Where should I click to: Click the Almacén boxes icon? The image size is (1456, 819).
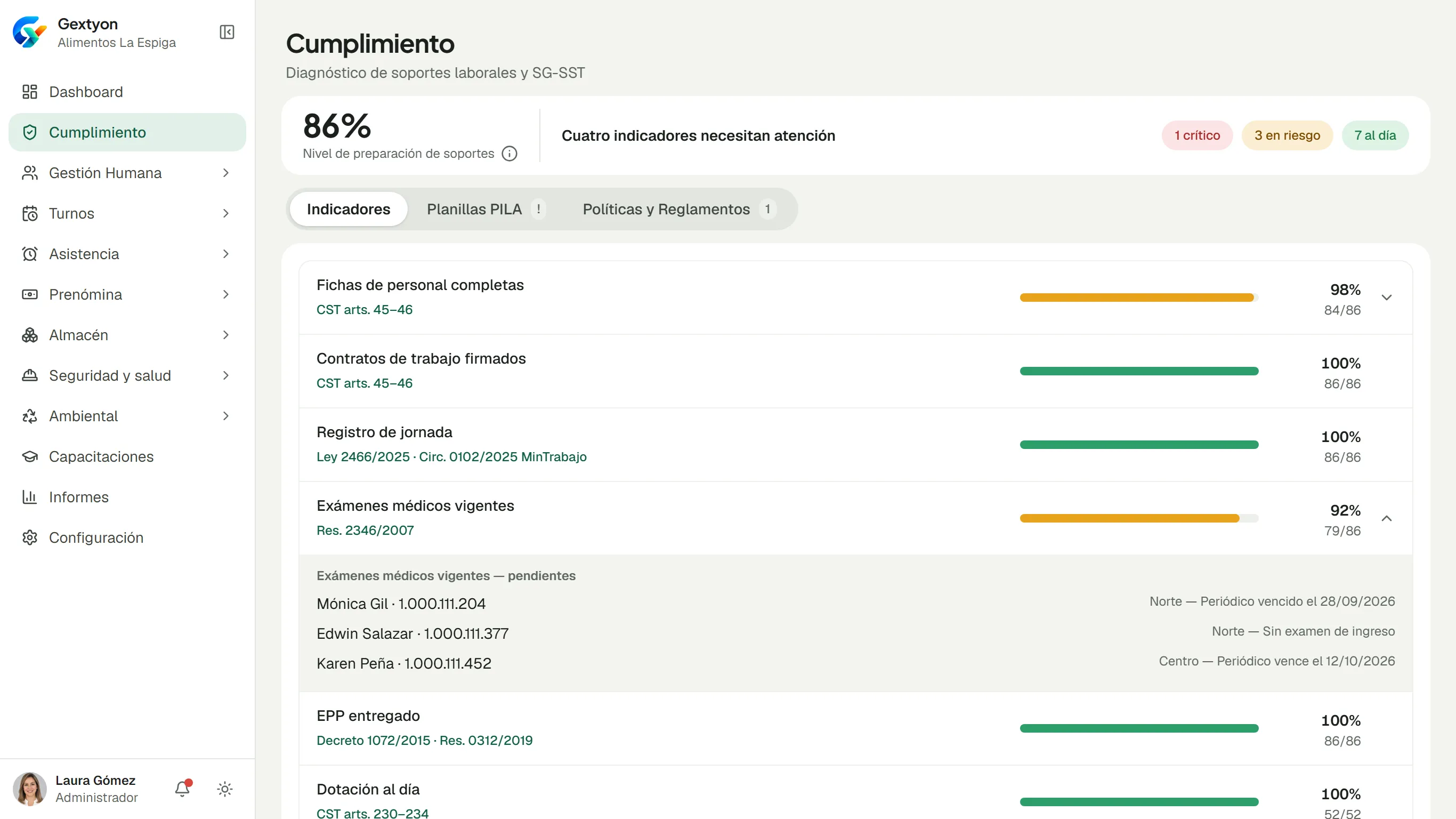click(x=29, y=335)
